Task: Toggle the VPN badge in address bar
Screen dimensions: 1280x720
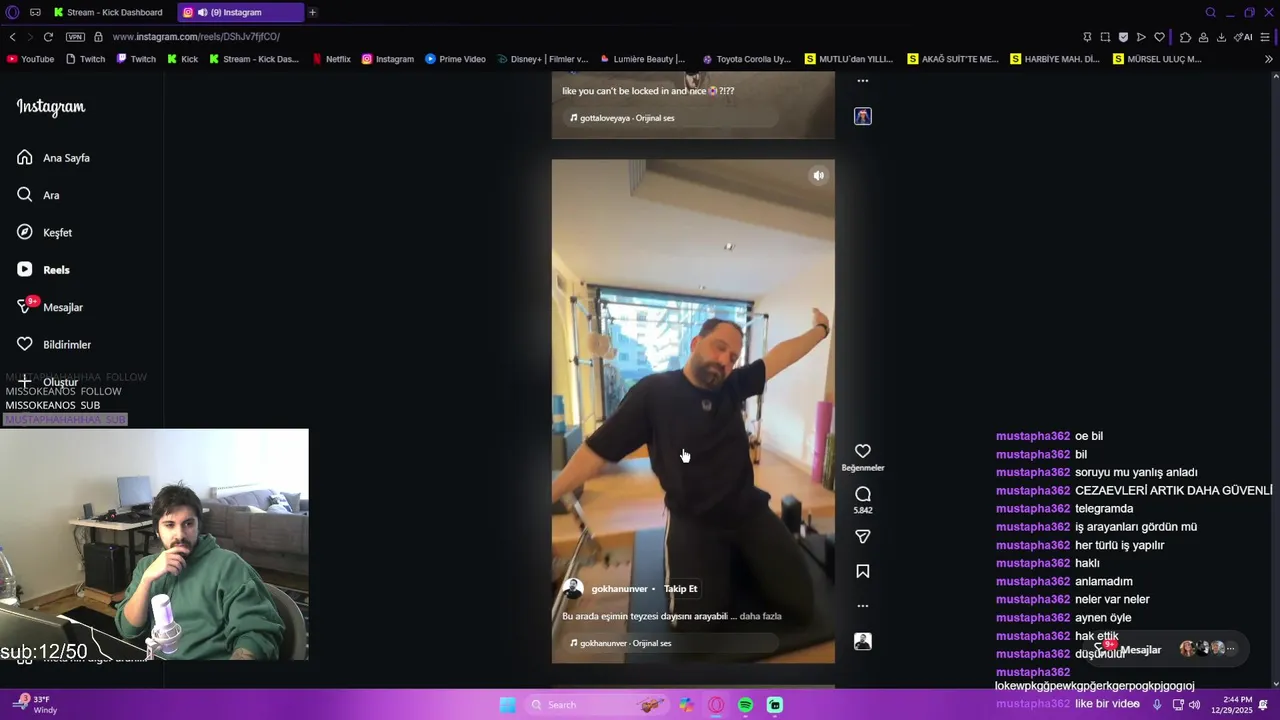Action: tap(75, 37)
